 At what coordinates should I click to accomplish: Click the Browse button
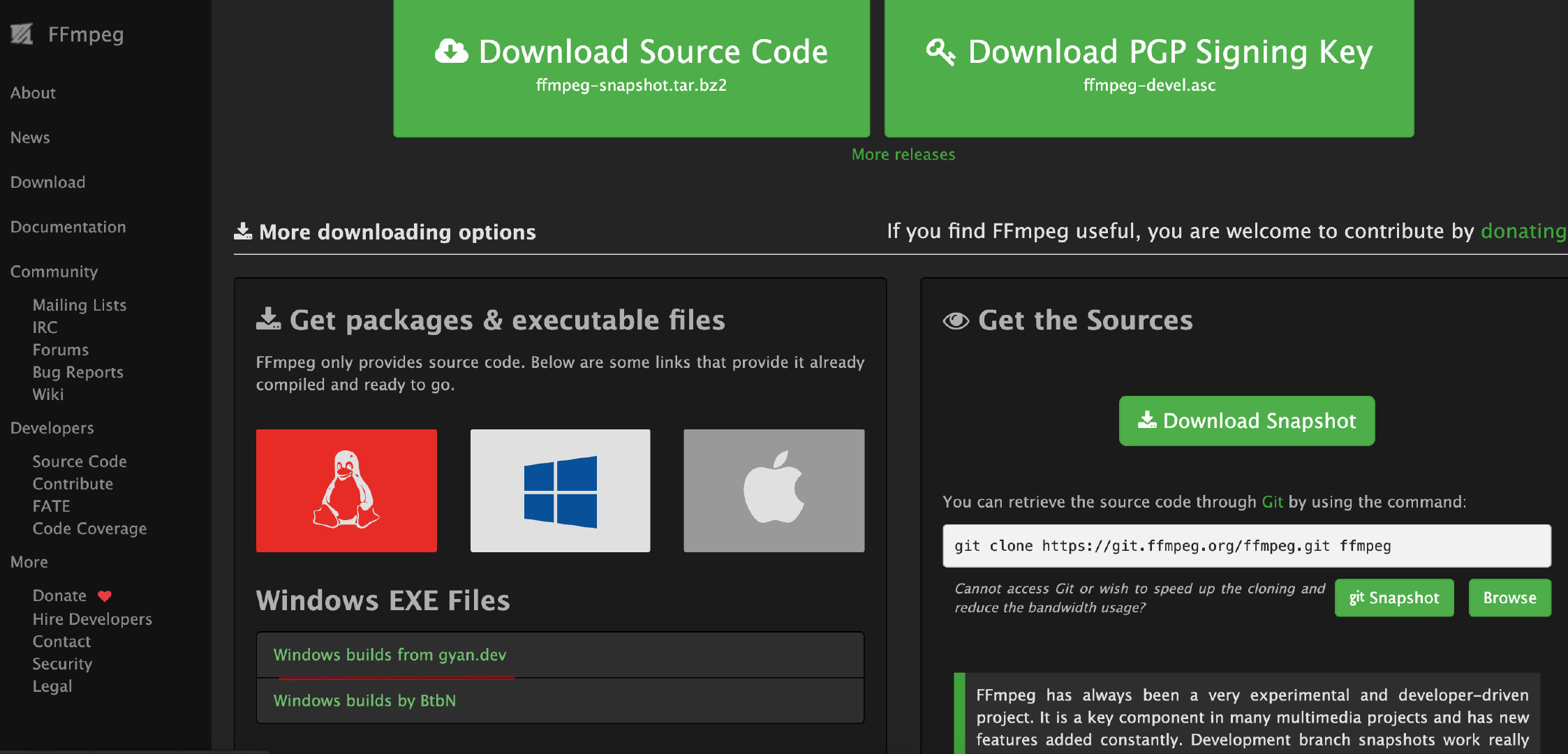pyautogui.click(x=1509, y=598)
